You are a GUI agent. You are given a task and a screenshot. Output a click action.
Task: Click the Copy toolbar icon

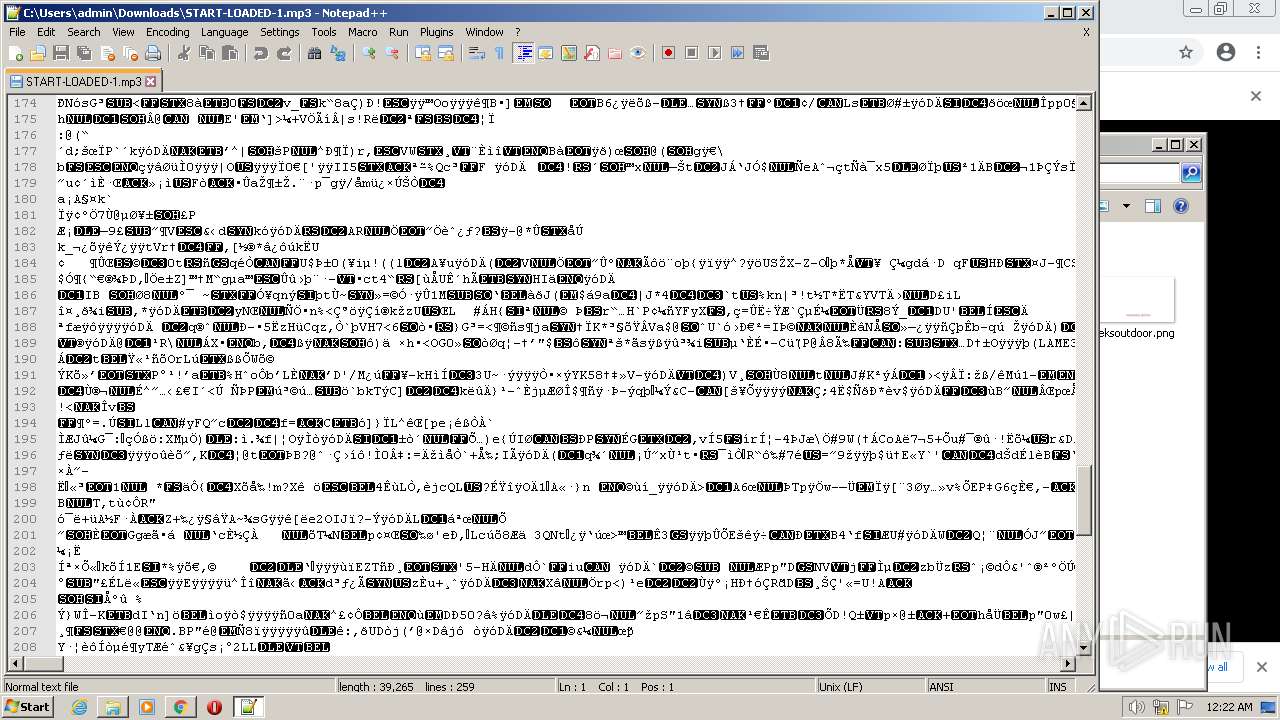[205, 53]
